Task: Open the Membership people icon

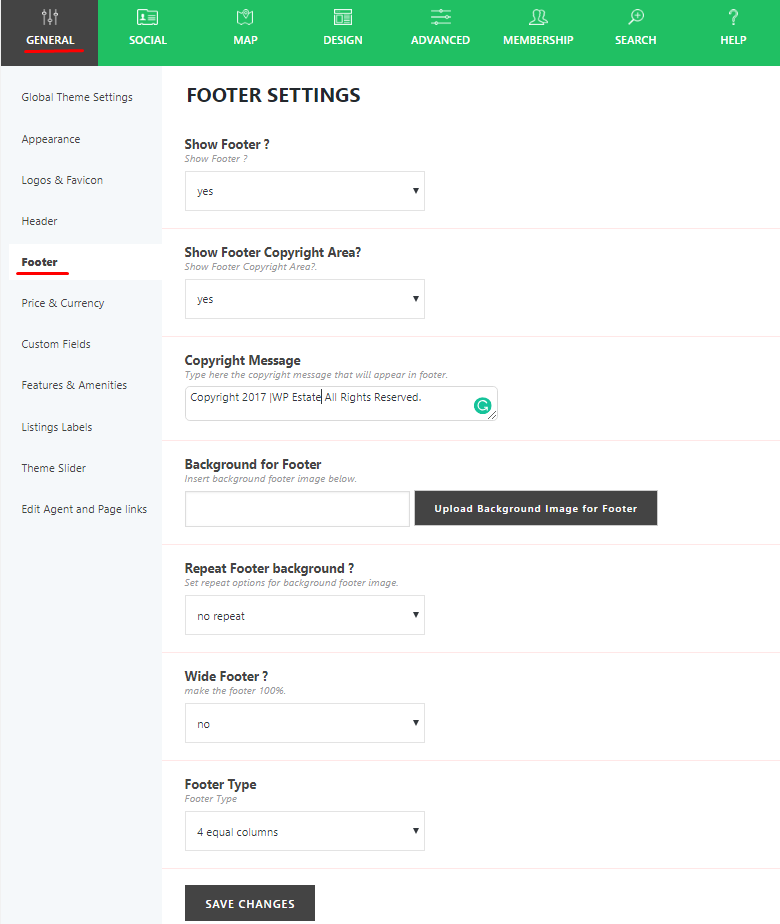Action: pyautogui.click(x=538, y=17)
